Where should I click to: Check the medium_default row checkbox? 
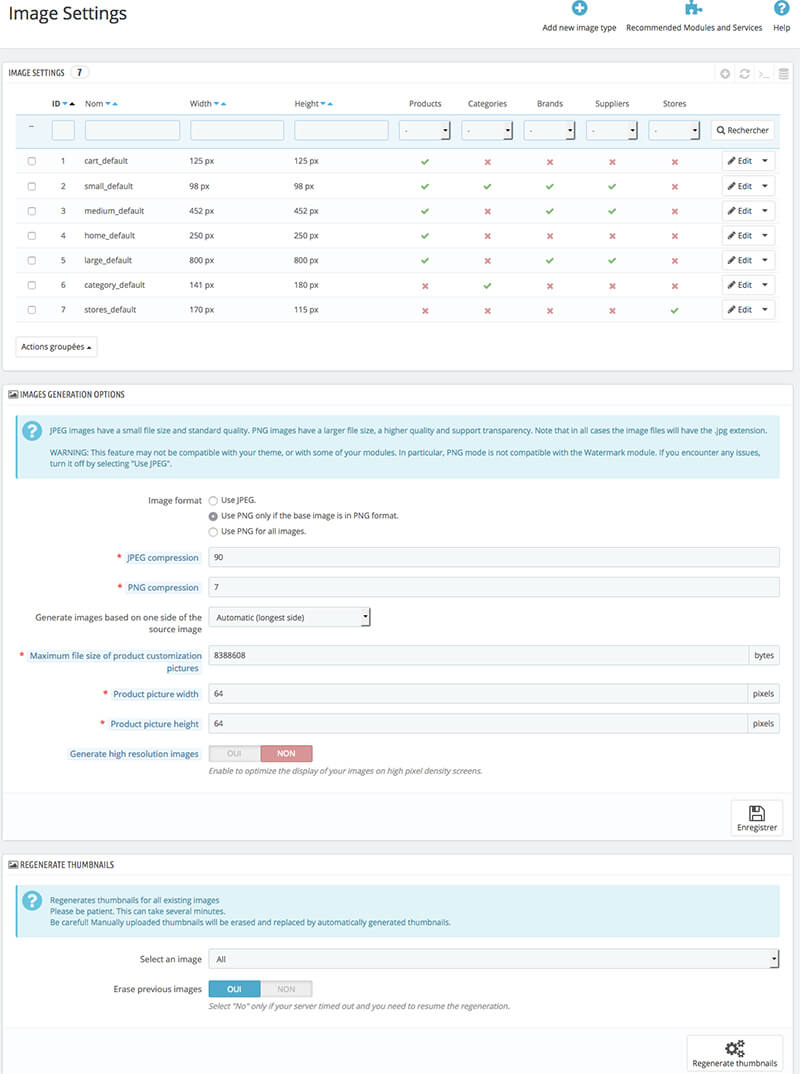[x=32, y=211]
